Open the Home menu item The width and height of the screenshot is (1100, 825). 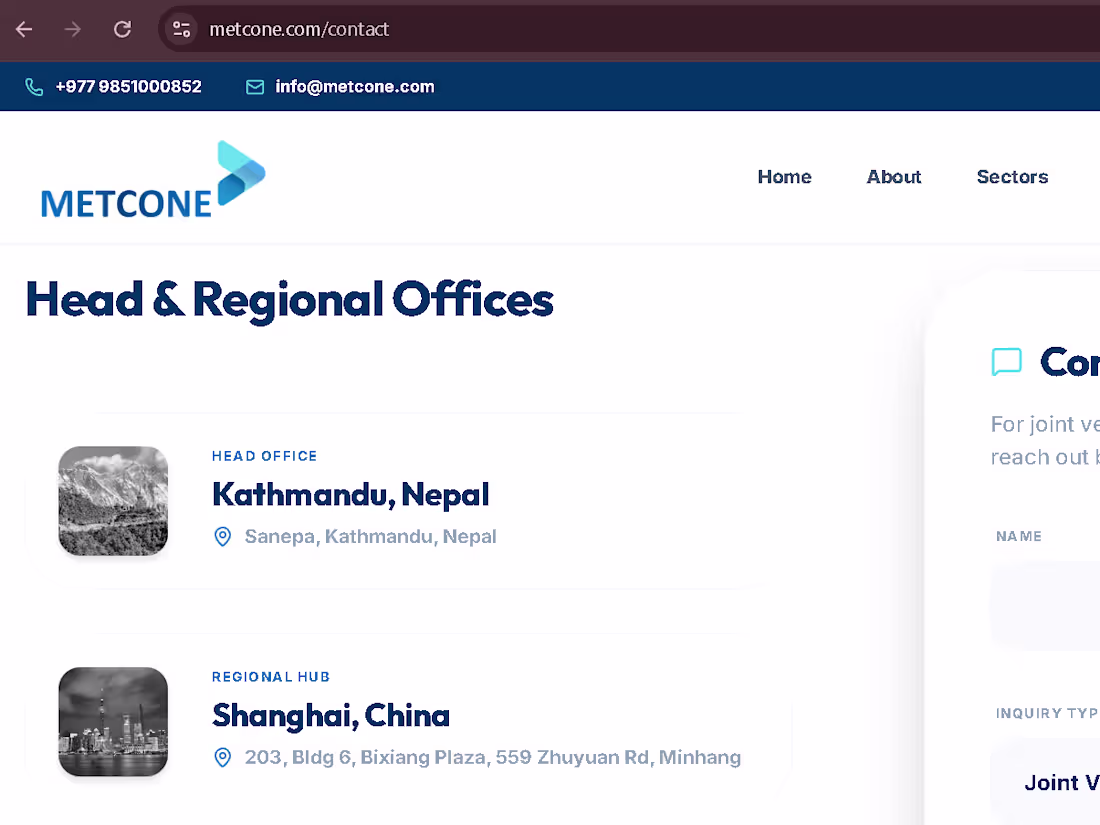coord(784,177)
